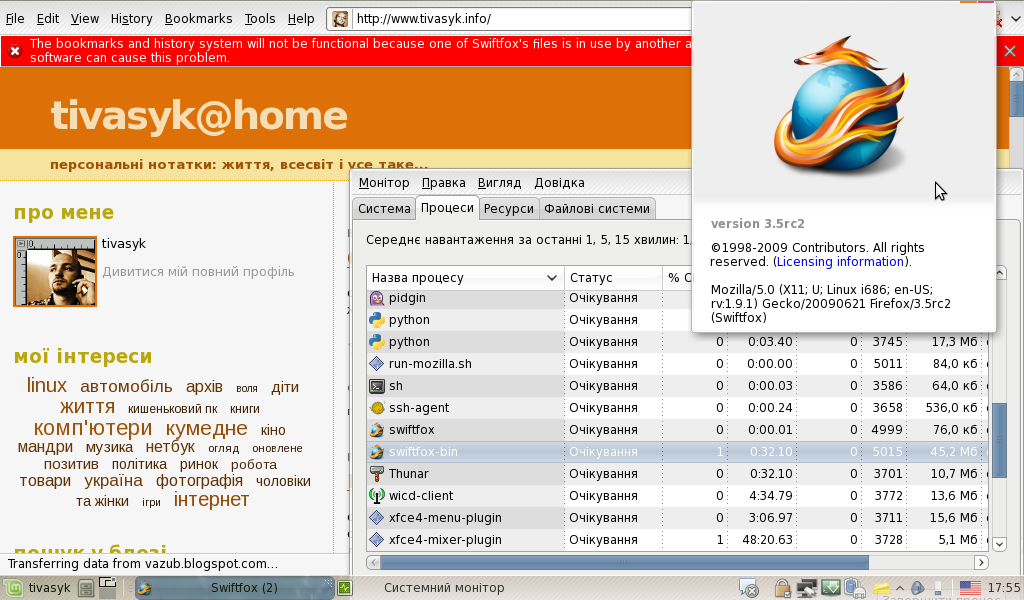Switch to the Процеси tab
1024x600 pixels.
(447, 208)
